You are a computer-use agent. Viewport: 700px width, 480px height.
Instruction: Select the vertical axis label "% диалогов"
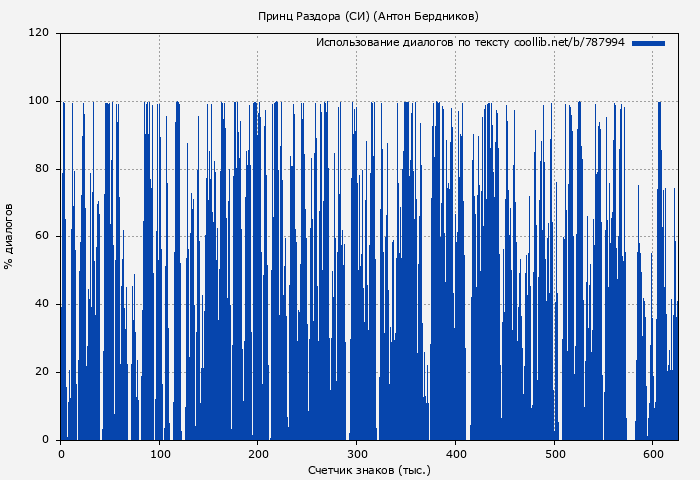coord(10,236)
